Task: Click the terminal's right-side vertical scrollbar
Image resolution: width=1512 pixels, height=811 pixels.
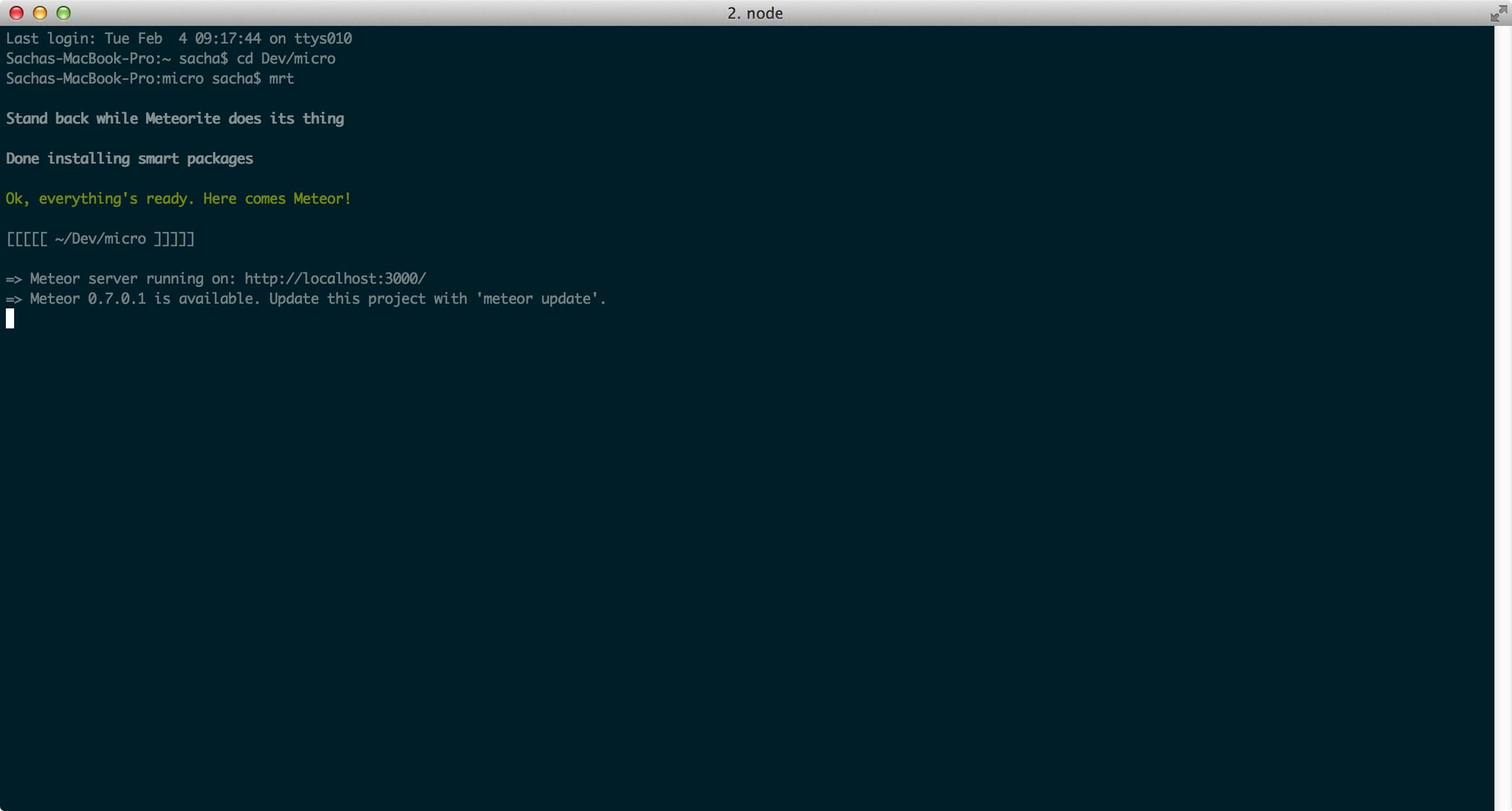Action: point(1503,412)
